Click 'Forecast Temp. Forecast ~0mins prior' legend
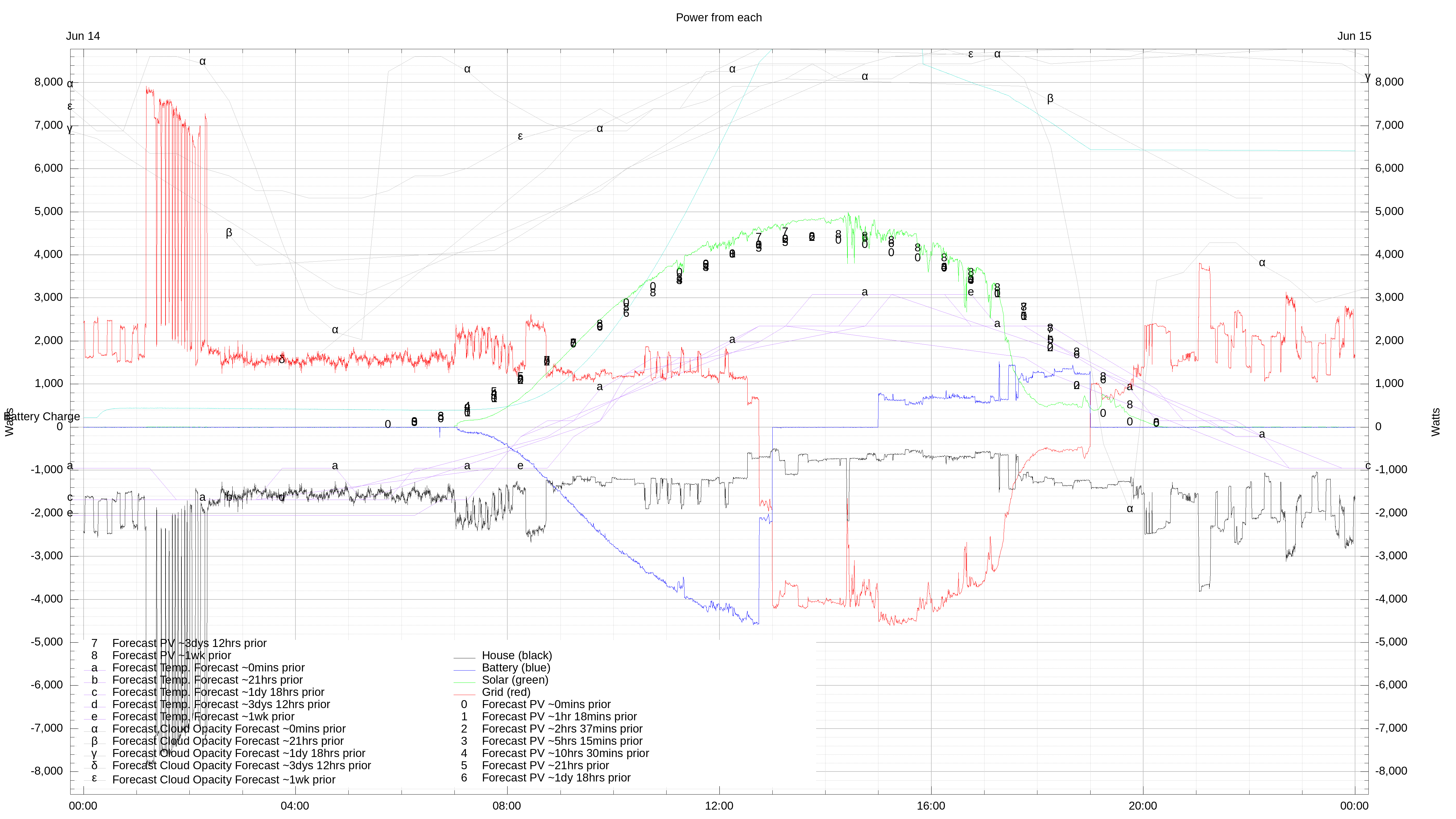1456x819 pixels. tap(208, 668)
